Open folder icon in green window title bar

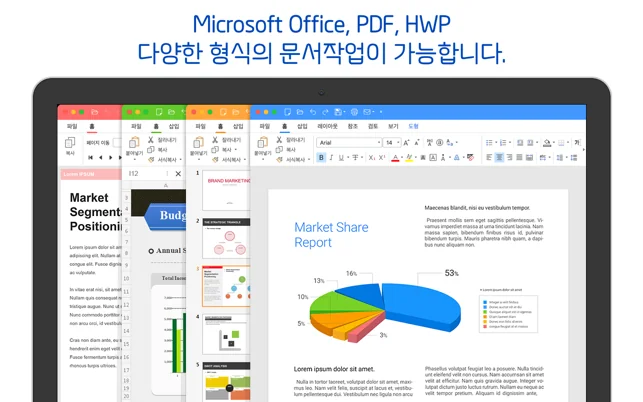point(171,112)
